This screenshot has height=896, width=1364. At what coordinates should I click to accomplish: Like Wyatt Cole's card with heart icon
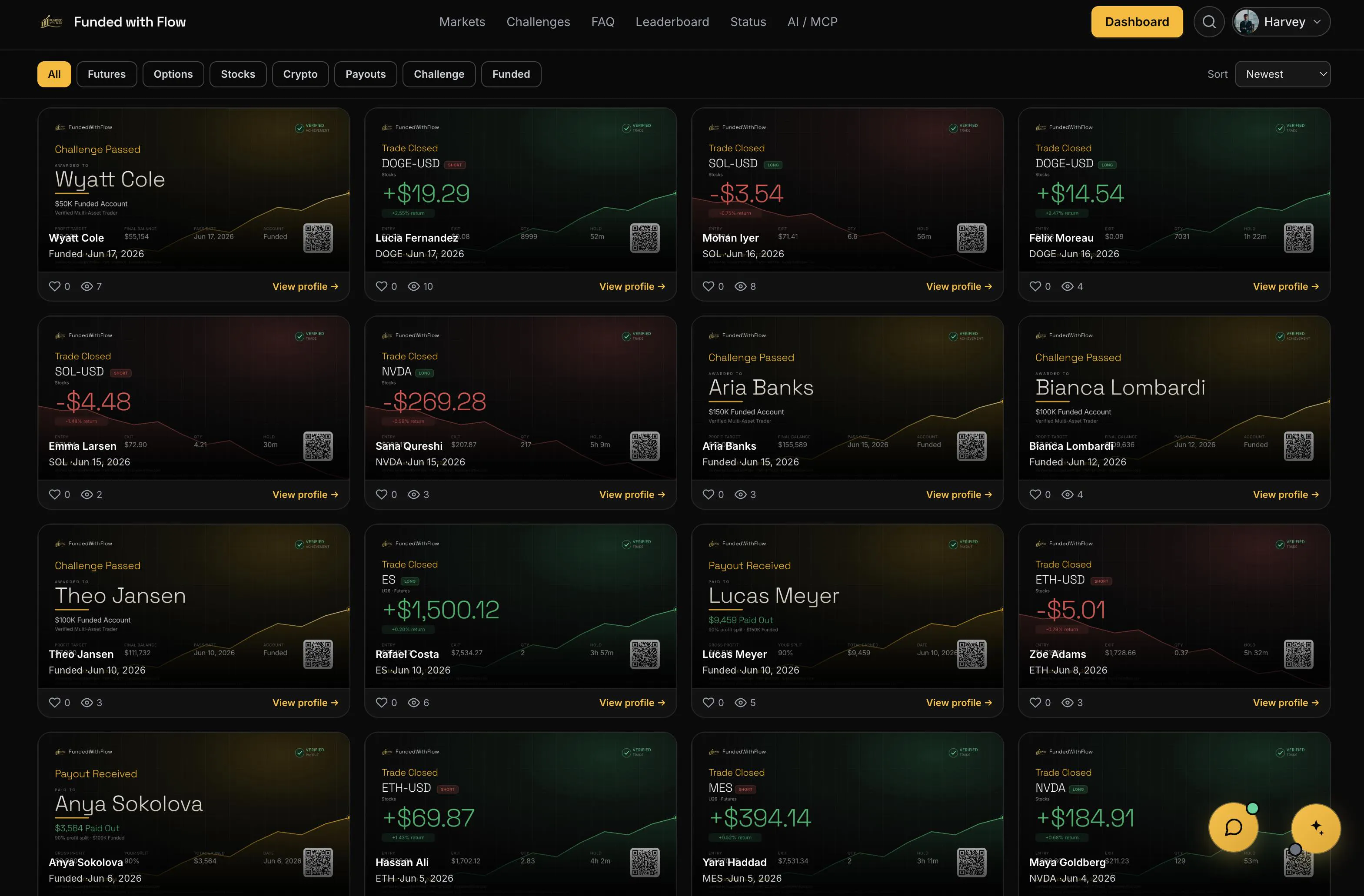coord(54,286)
